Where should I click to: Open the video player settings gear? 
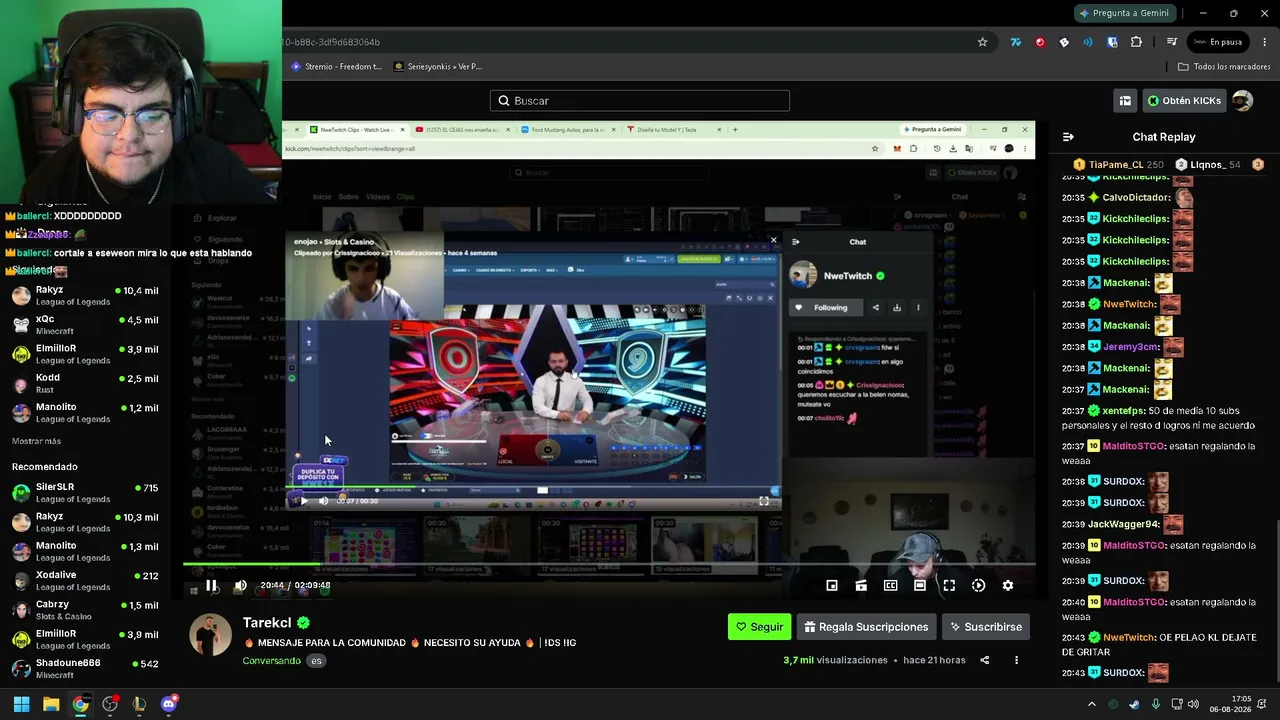click(1007, 586)
